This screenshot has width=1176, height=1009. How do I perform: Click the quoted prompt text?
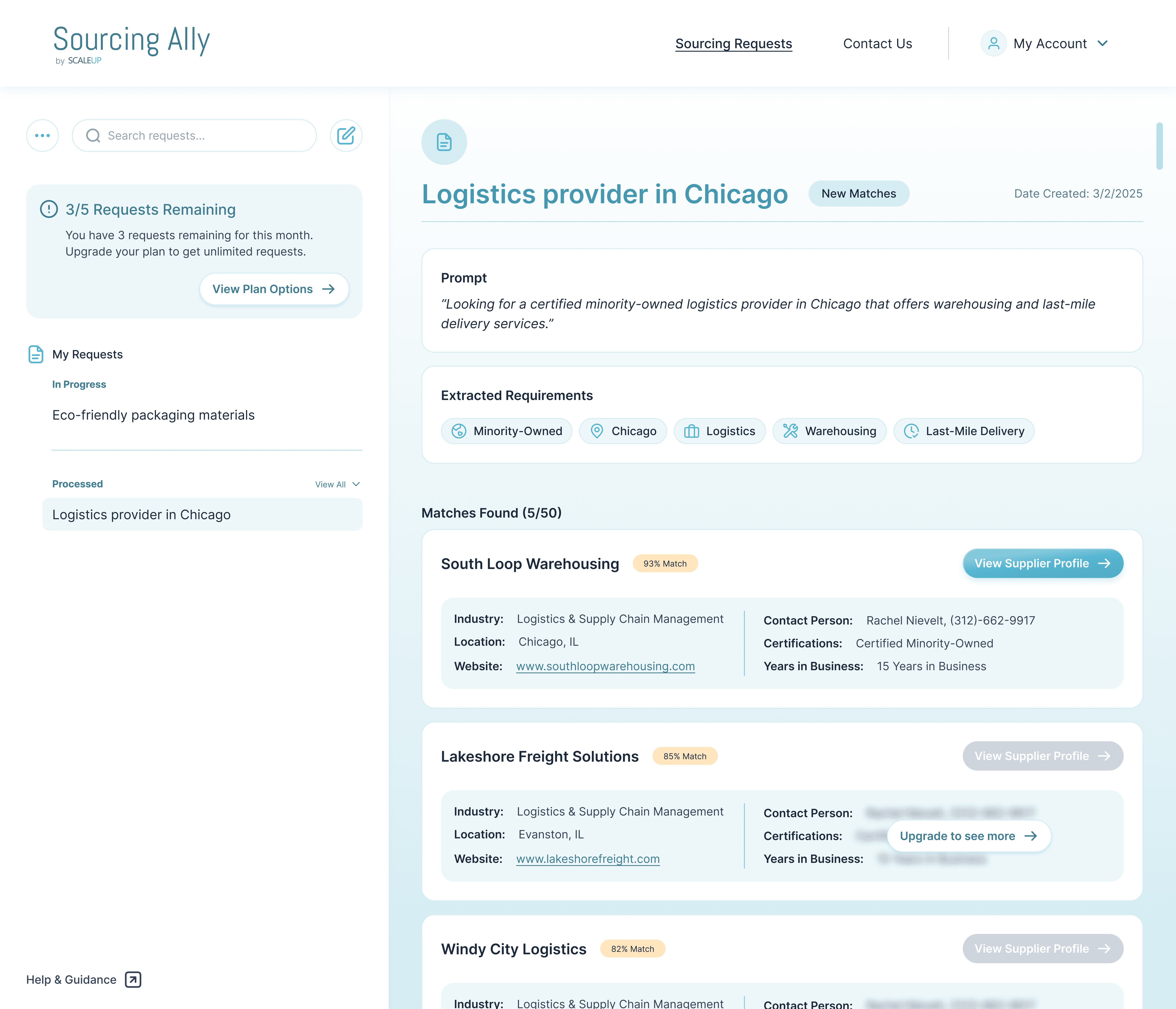click(x=768, y=314)
